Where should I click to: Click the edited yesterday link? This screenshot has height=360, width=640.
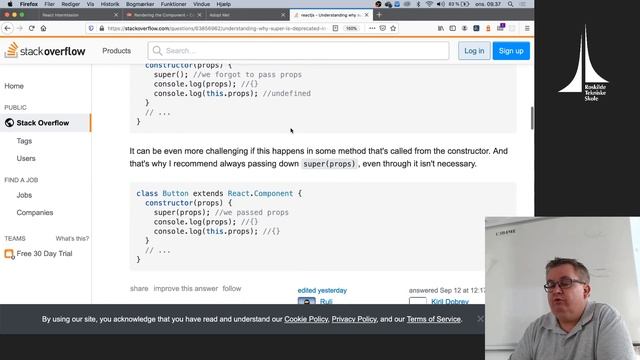click(322, 291)
